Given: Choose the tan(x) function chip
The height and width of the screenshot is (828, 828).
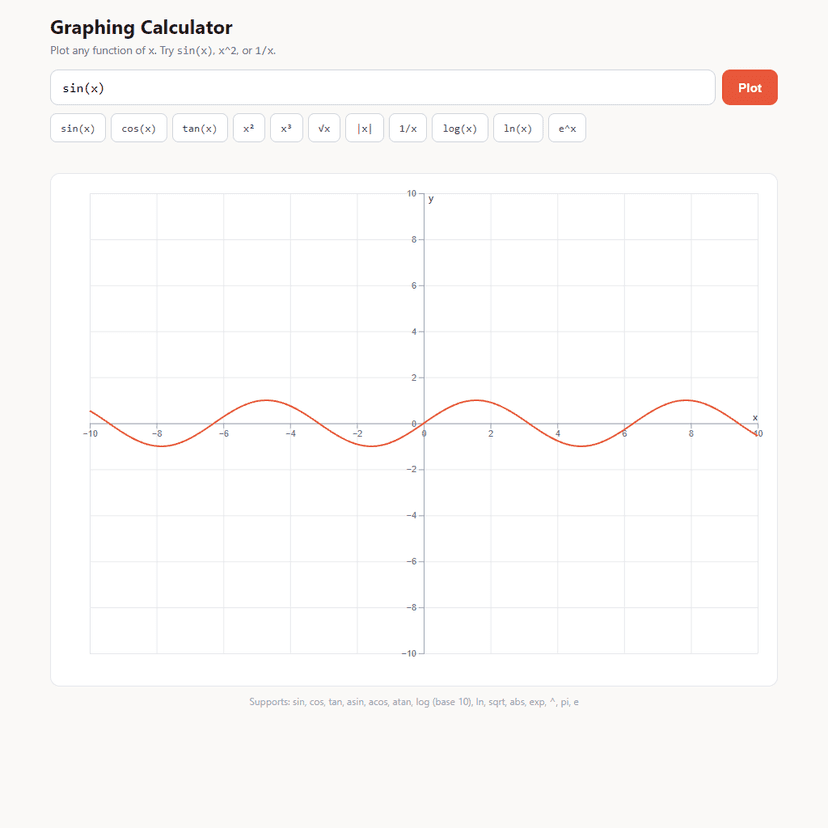Looking at the screenshot, I should (200, 128).
